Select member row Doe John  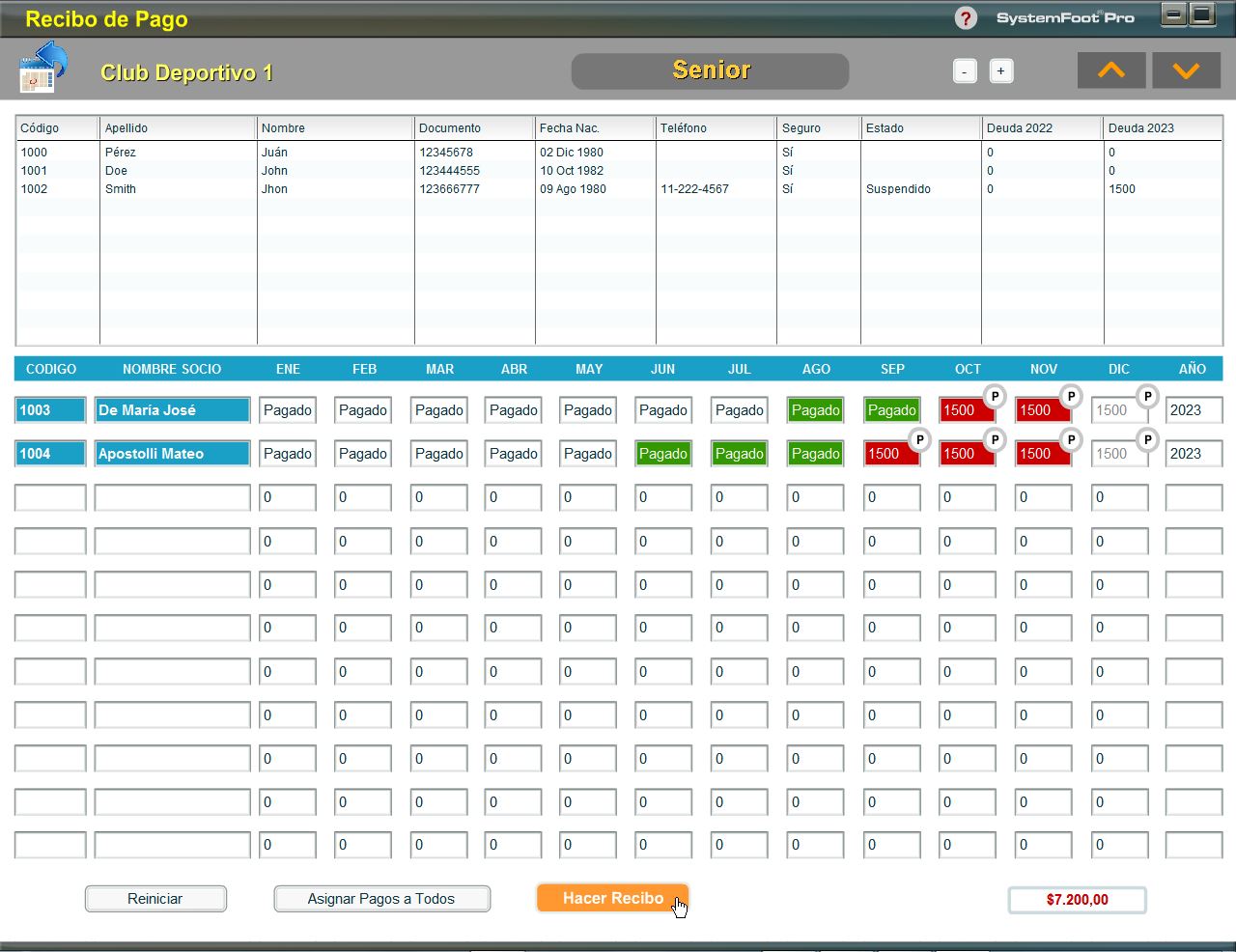(619, 171)
